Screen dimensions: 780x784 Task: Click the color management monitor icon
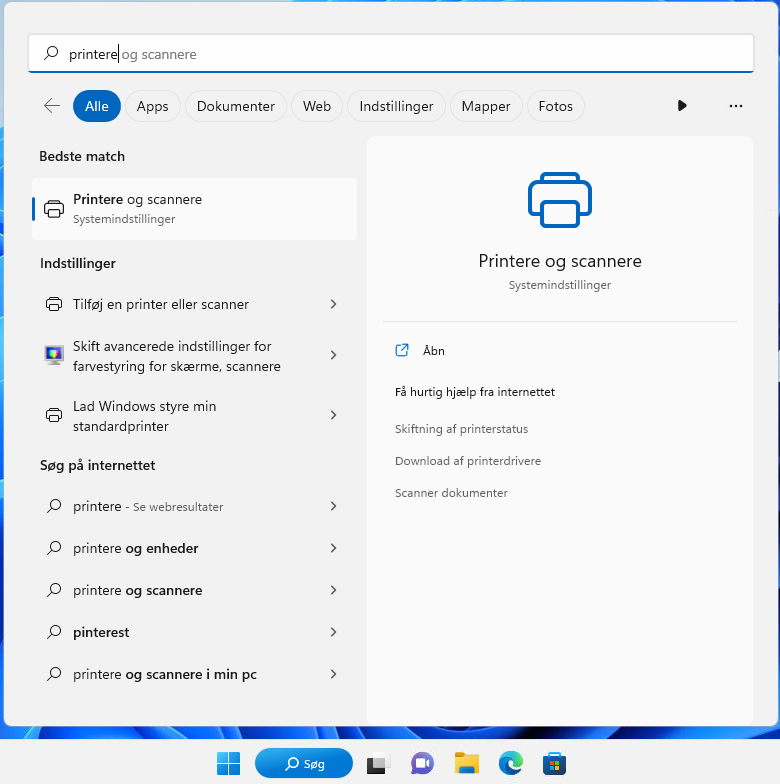54,355
